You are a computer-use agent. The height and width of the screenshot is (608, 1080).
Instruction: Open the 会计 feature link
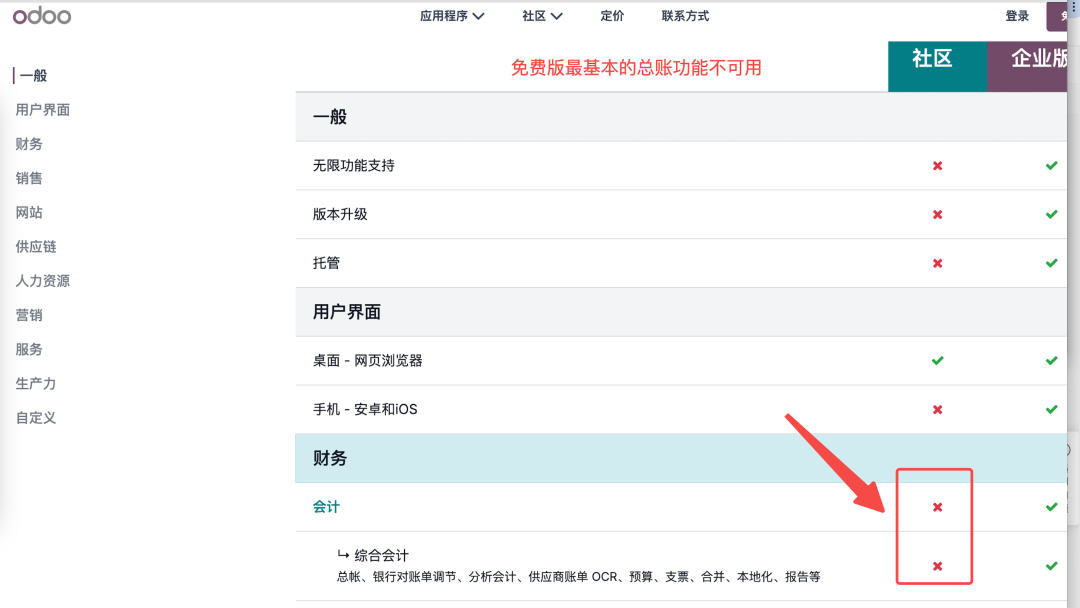click(326, 507)
